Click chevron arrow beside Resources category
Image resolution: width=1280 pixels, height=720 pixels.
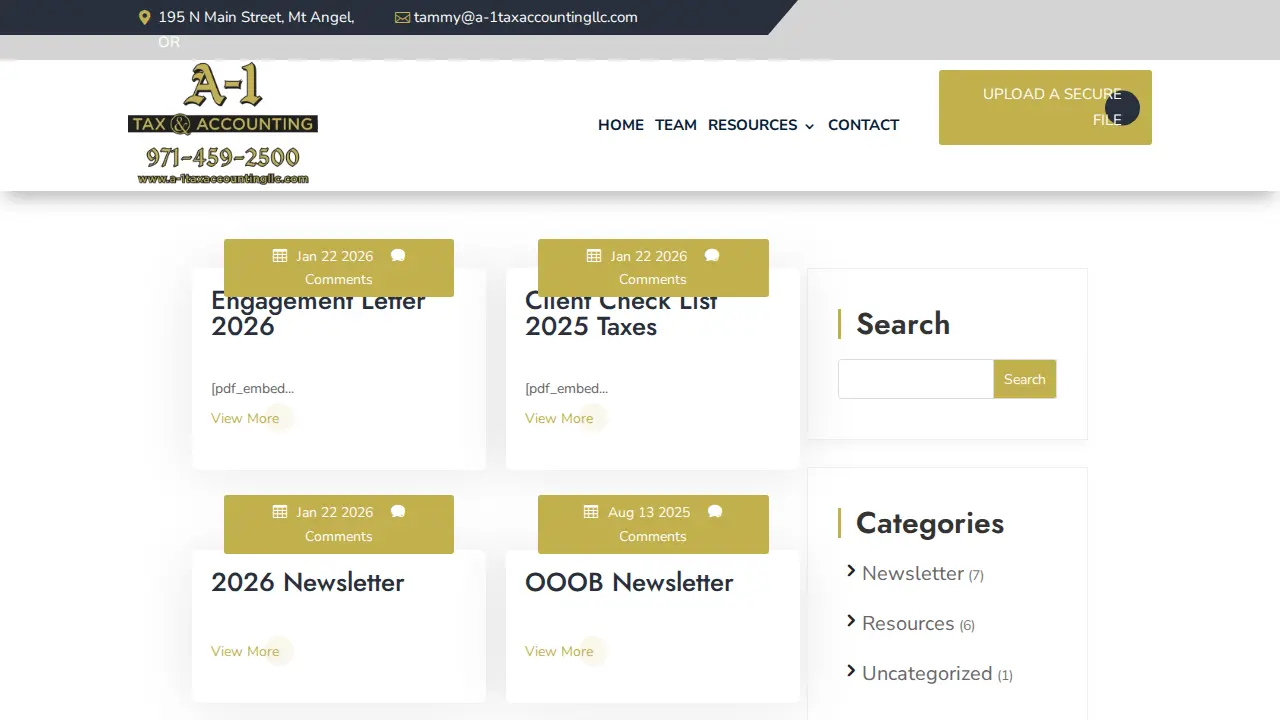[851, 621]
